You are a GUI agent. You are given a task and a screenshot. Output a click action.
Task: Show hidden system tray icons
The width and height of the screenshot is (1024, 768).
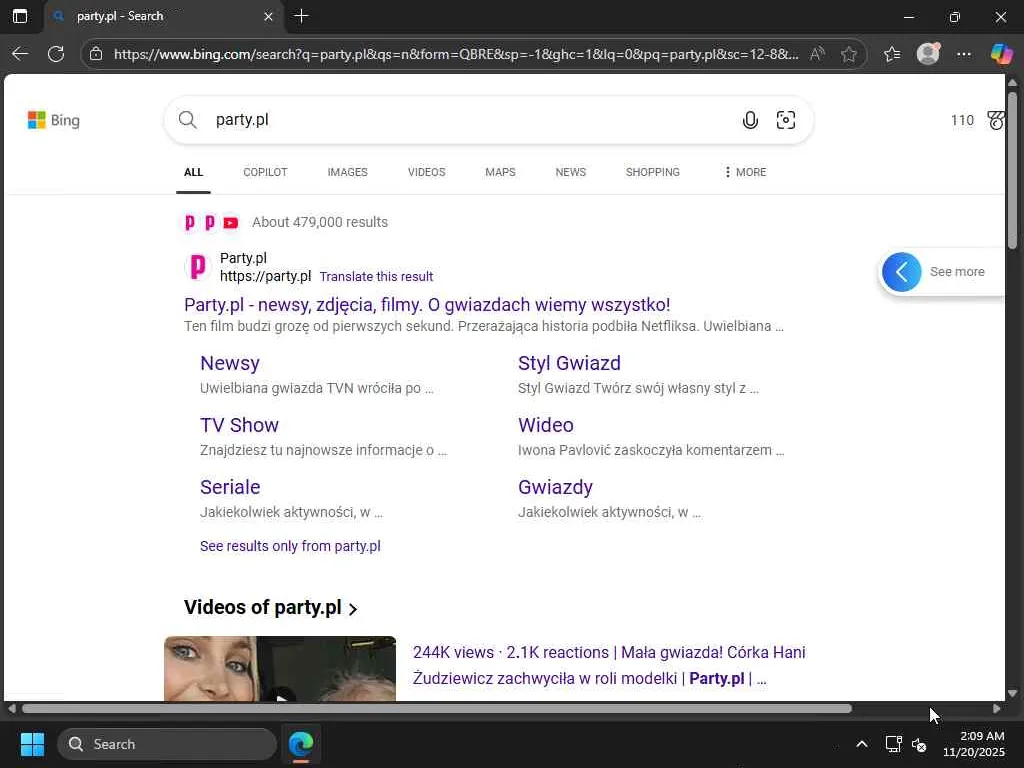coord(862,744)
